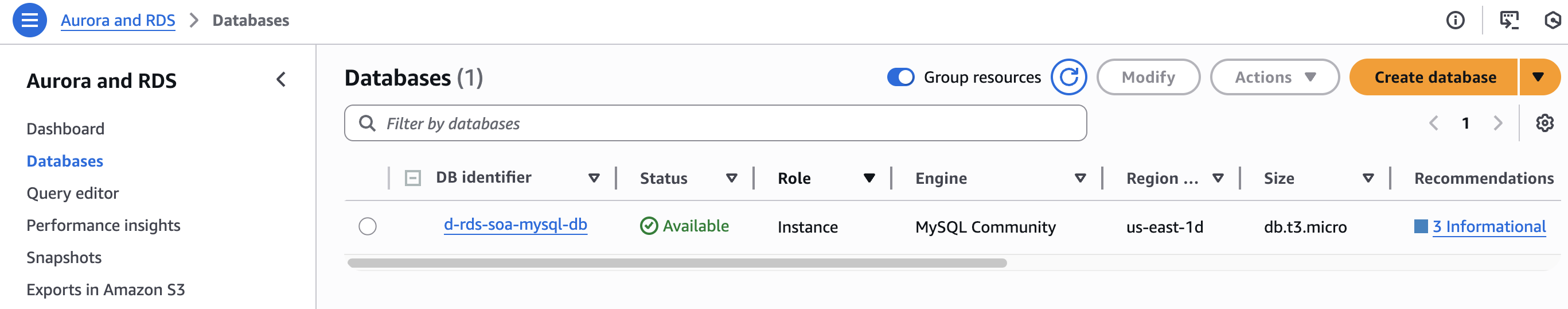Expand the Create database arrow menu
The image size is (1568, 309).
[x=1538, y=78]
